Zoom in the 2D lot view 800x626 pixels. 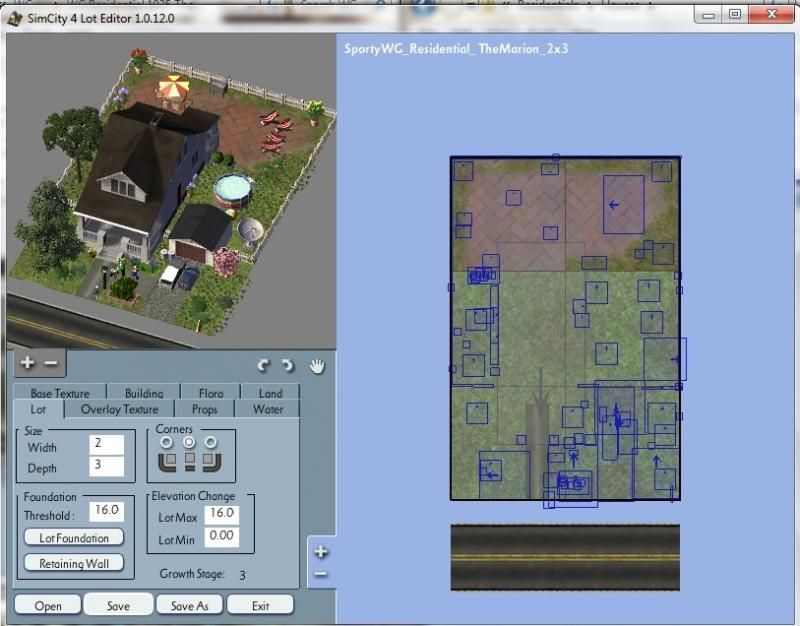(x=321, y=552)
